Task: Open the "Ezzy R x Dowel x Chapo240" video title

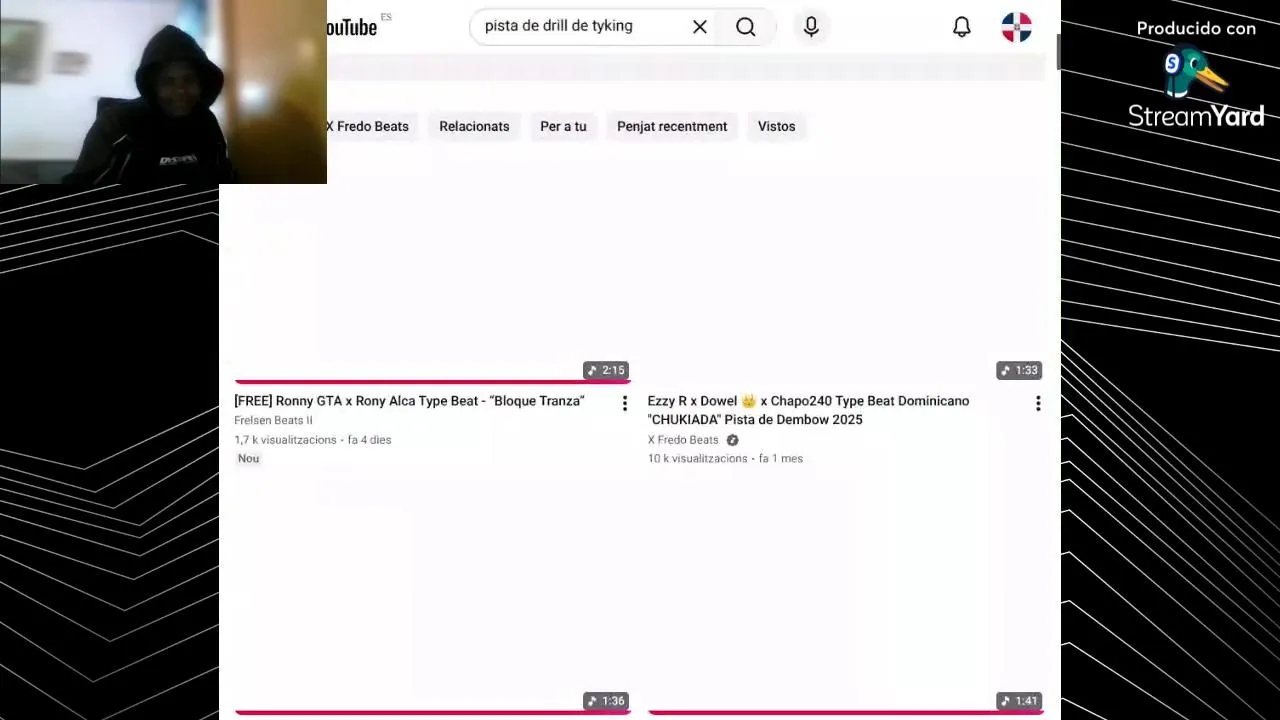Action: (x=808, y=410)
